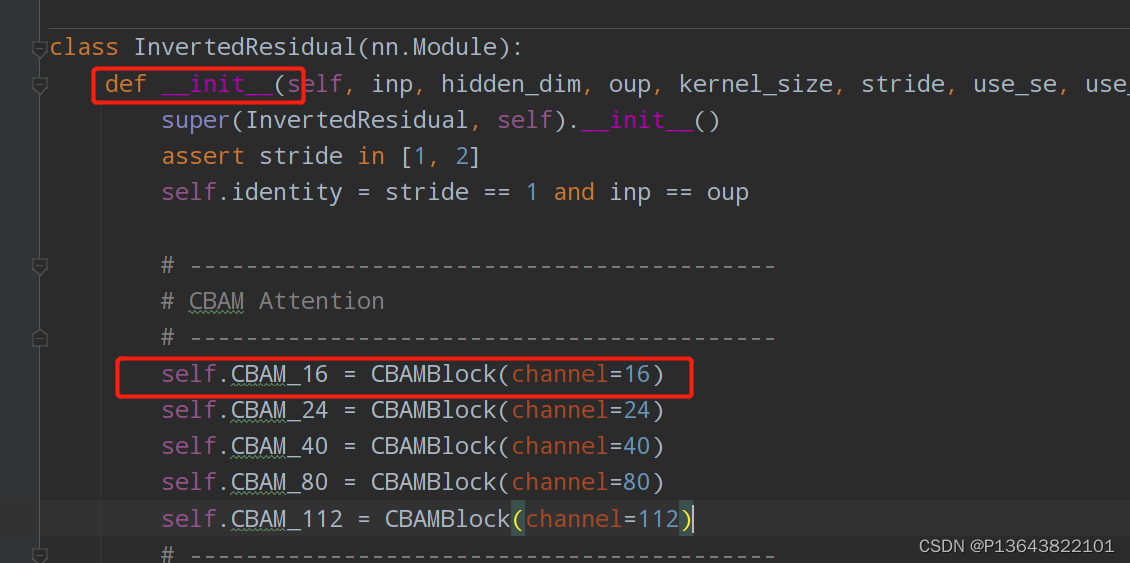This screenshot has height=563, width=1130.
Task: Collapse the InvertedResidual class fold marker
Action: 40,49
